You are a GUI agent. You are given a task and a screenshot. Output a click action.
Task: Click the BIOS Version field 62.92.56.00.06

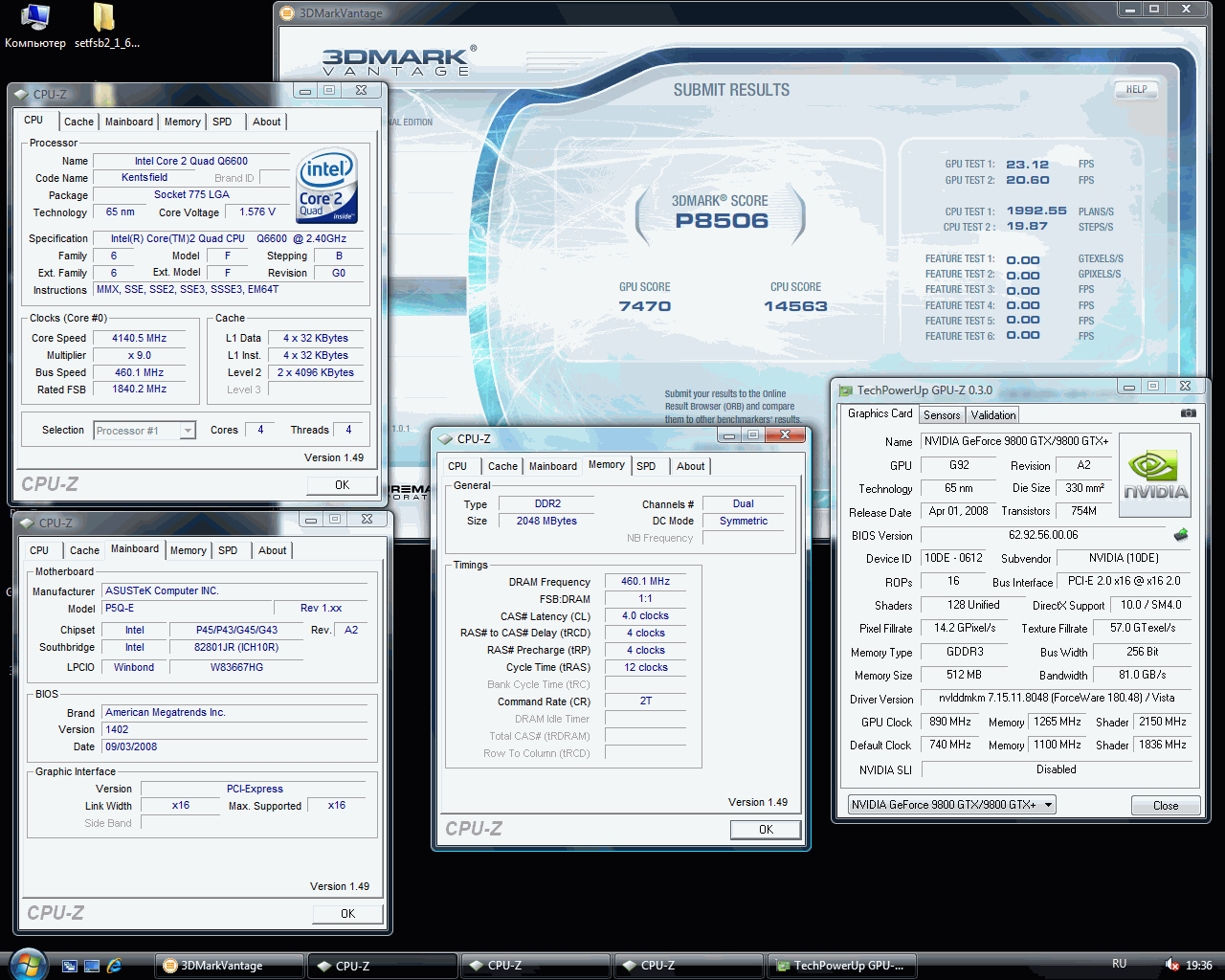point(1043,535)
